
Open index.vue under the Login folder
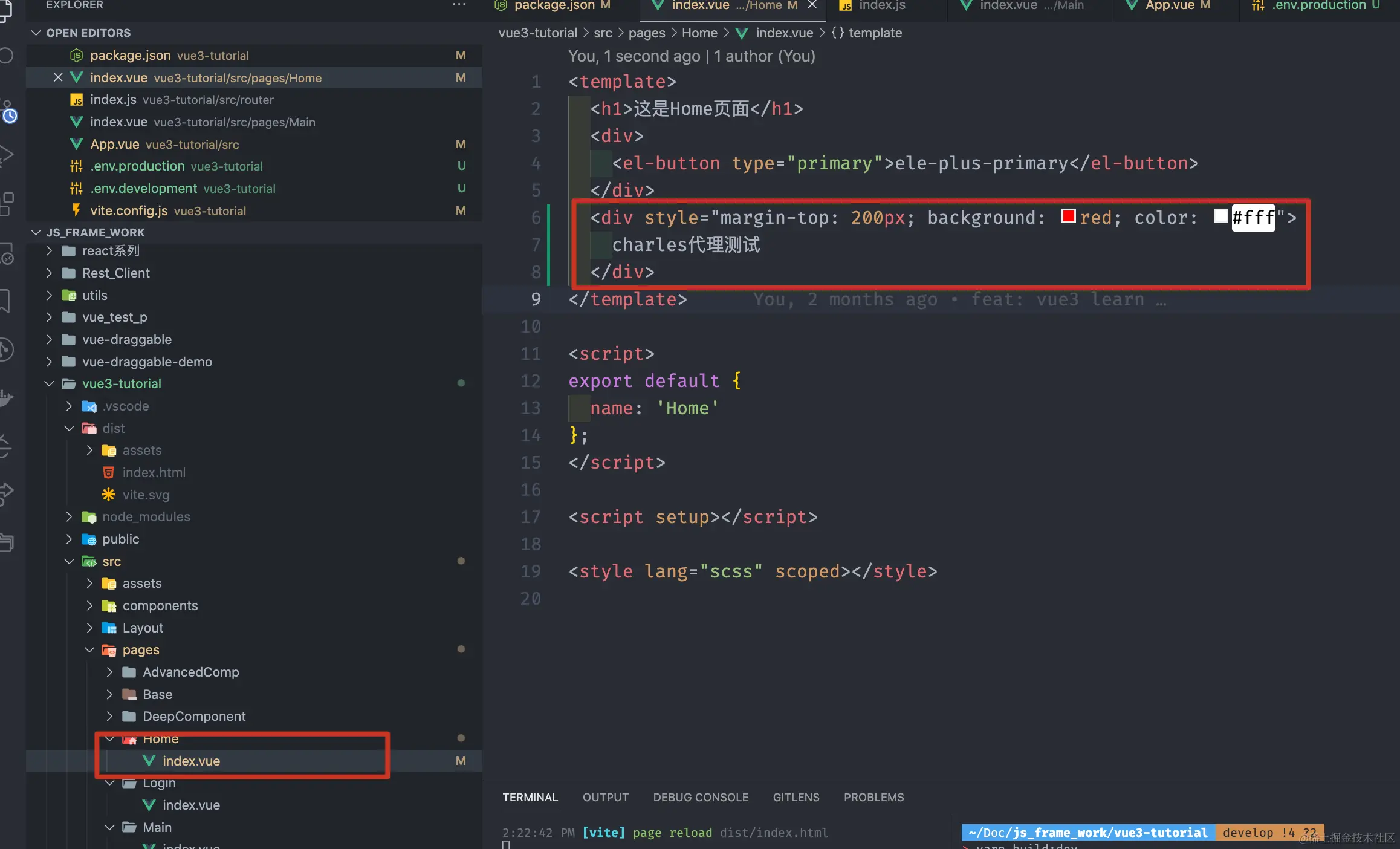(x=254, y=805)
